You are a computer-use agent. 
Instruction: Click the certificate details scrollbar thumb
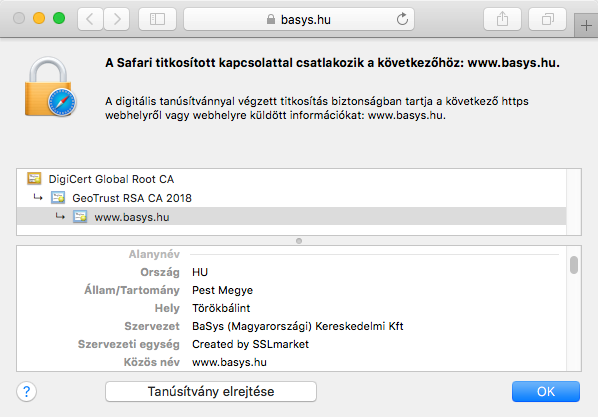[574, 265]
